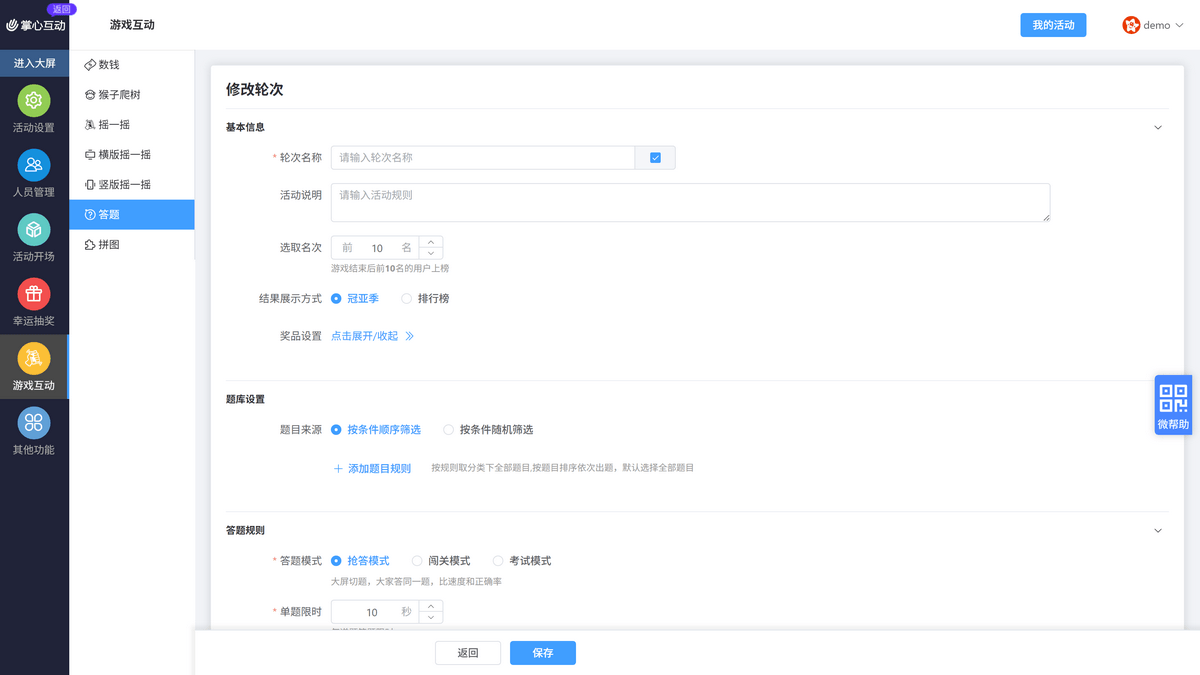The image size is (1200, 675).
Task: Open 其他功能 icon in sidebar
Action: [x=34, y=423]
